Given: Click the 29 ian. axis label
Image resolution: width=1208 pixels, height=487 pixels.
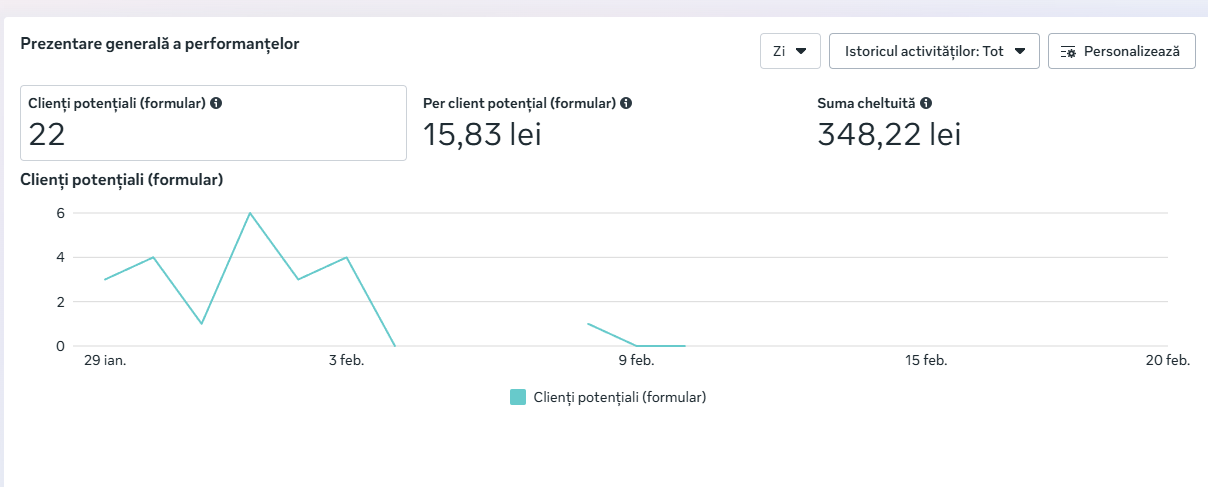Looking at the screenshot, I should pos(105,360).
